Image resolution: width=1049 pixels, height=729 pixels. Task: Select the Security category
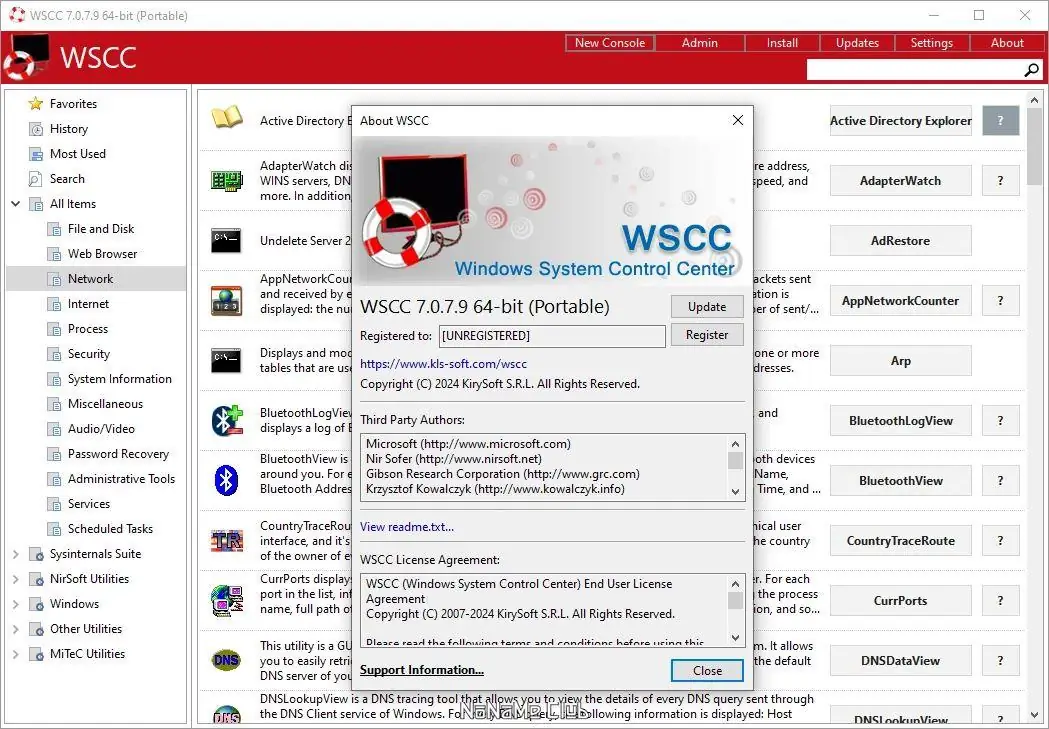(89, 354)
